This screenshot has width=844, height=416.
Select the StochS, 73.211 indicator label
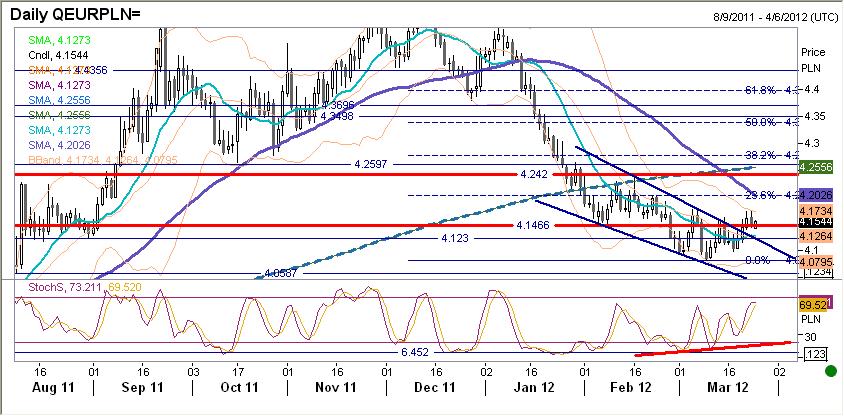pos(66,287)
